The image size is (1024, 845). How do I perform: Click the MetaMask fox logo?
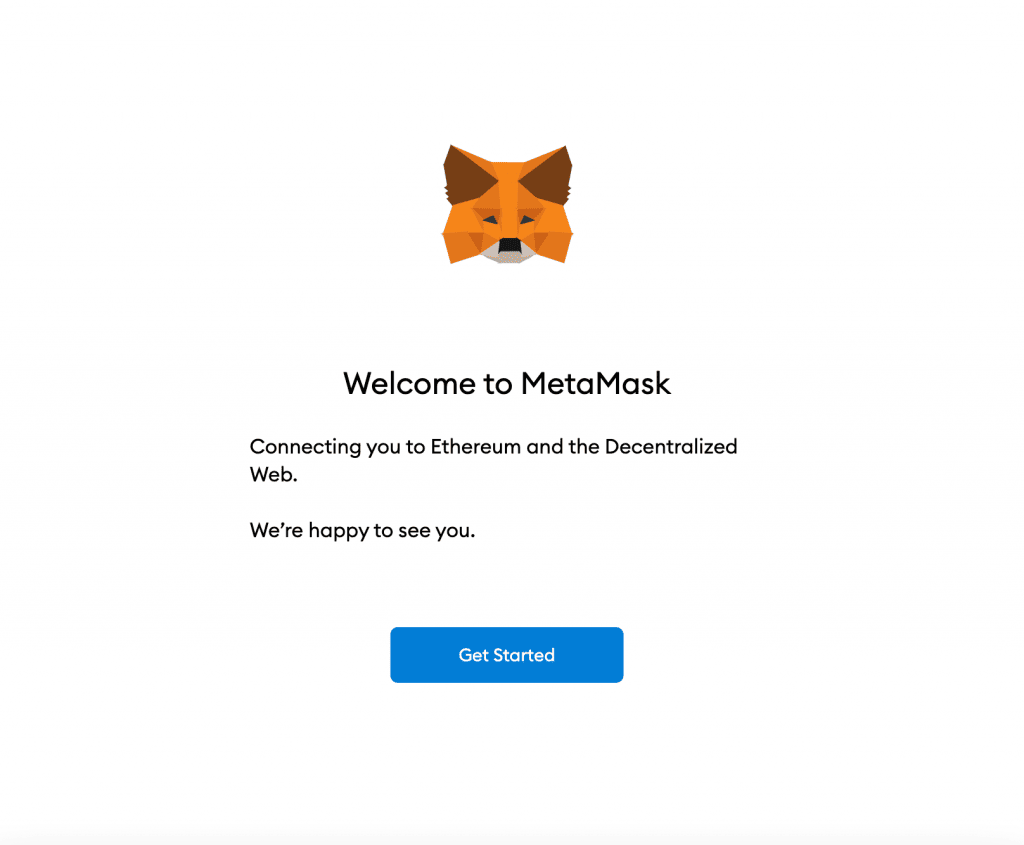(507, 204)
